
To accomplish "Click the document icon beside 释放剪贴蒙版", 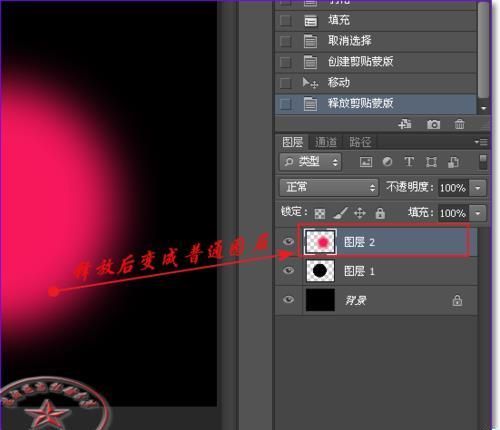I will (x=310, y=104).
